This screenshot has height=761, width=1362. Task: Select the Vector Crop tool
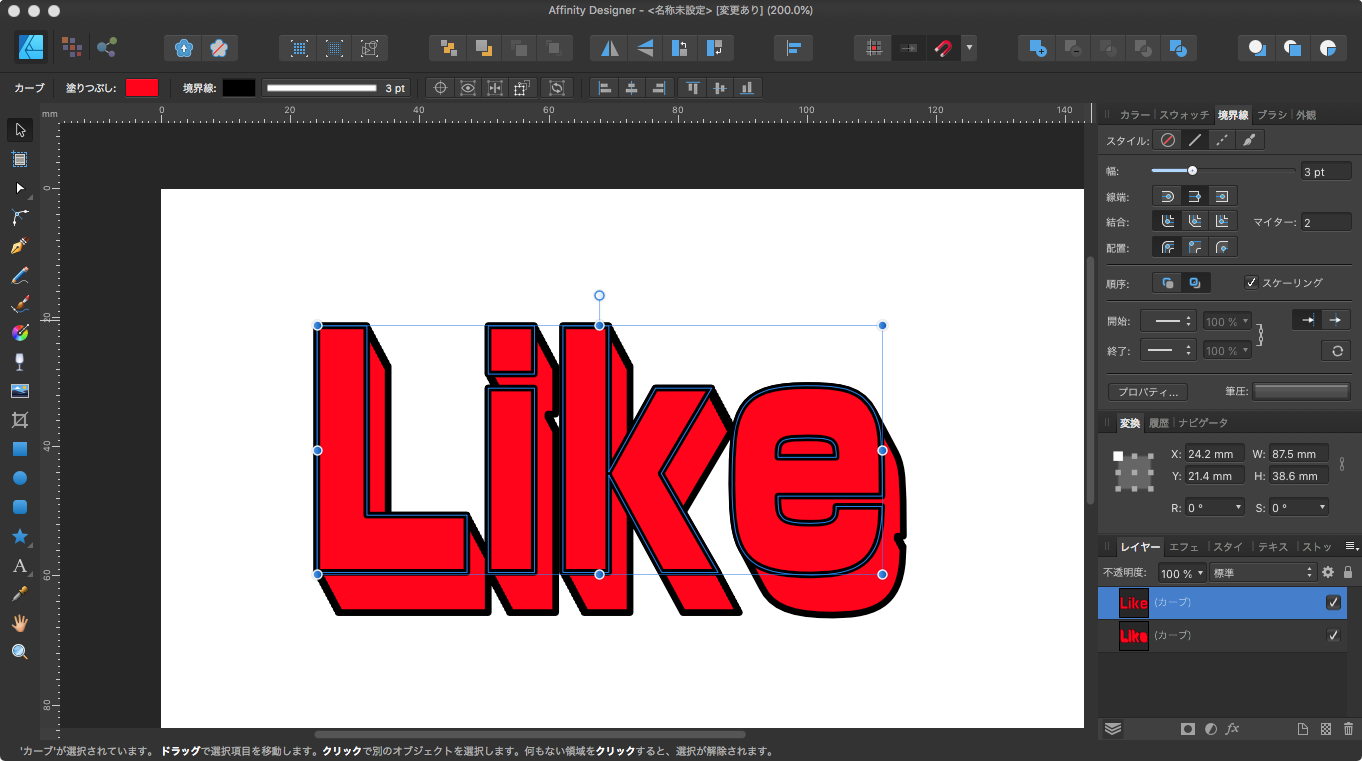coord(19,420)
